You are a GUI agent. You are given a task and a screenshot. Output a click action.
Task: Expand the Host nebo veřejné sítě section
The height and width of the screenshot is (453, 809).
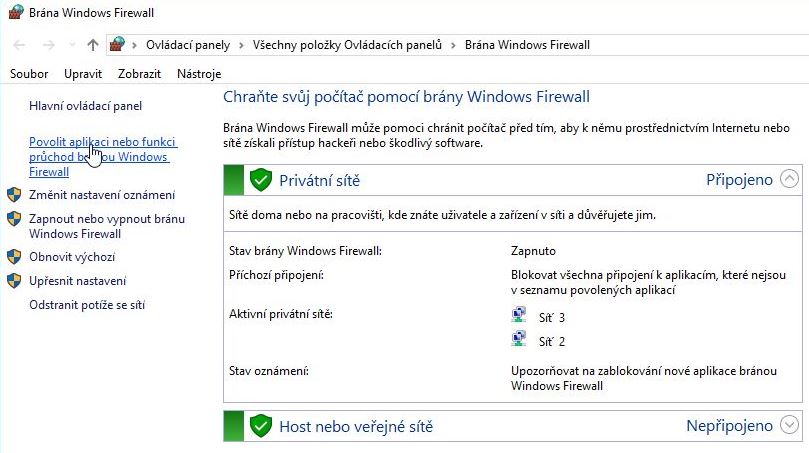tap(789, 425)
